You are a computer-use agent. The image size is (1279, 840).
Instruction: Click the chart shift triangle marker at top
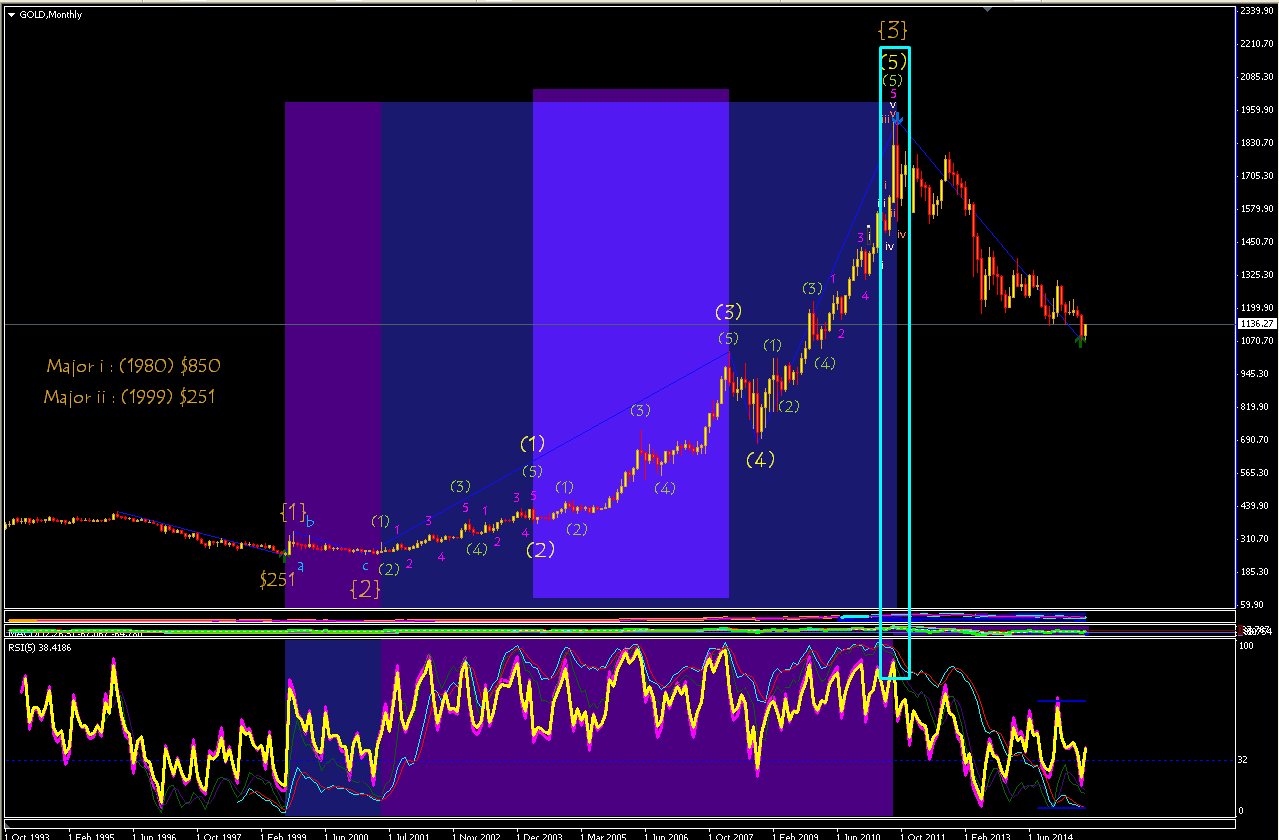click(988, 9)
